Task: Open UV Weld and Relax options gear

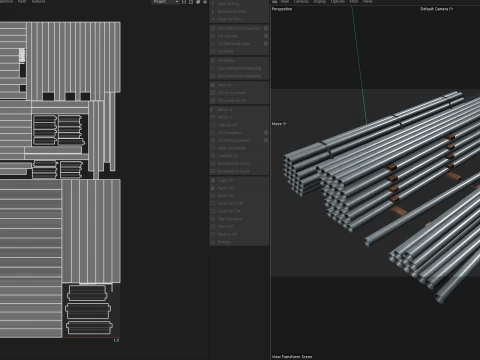Action: (266, 44)
